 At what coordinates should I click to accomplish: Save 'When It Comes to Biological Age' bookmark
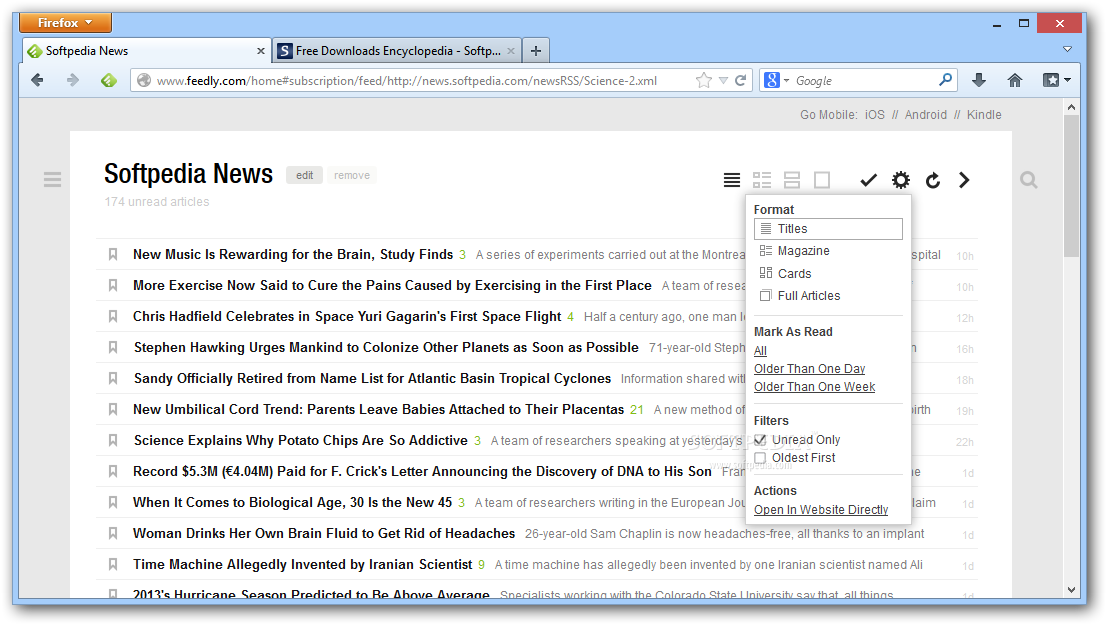pos(113,503)
